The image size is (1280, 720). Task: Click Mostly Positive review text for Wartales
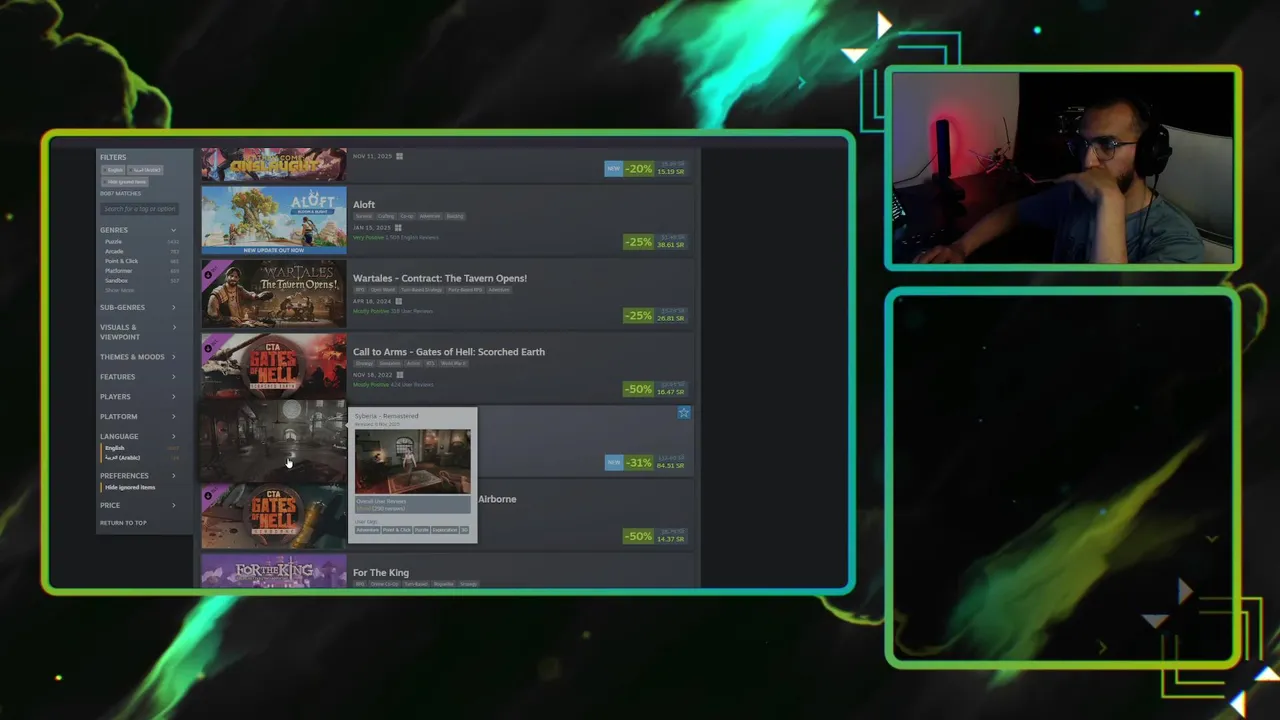click(371, 311)
